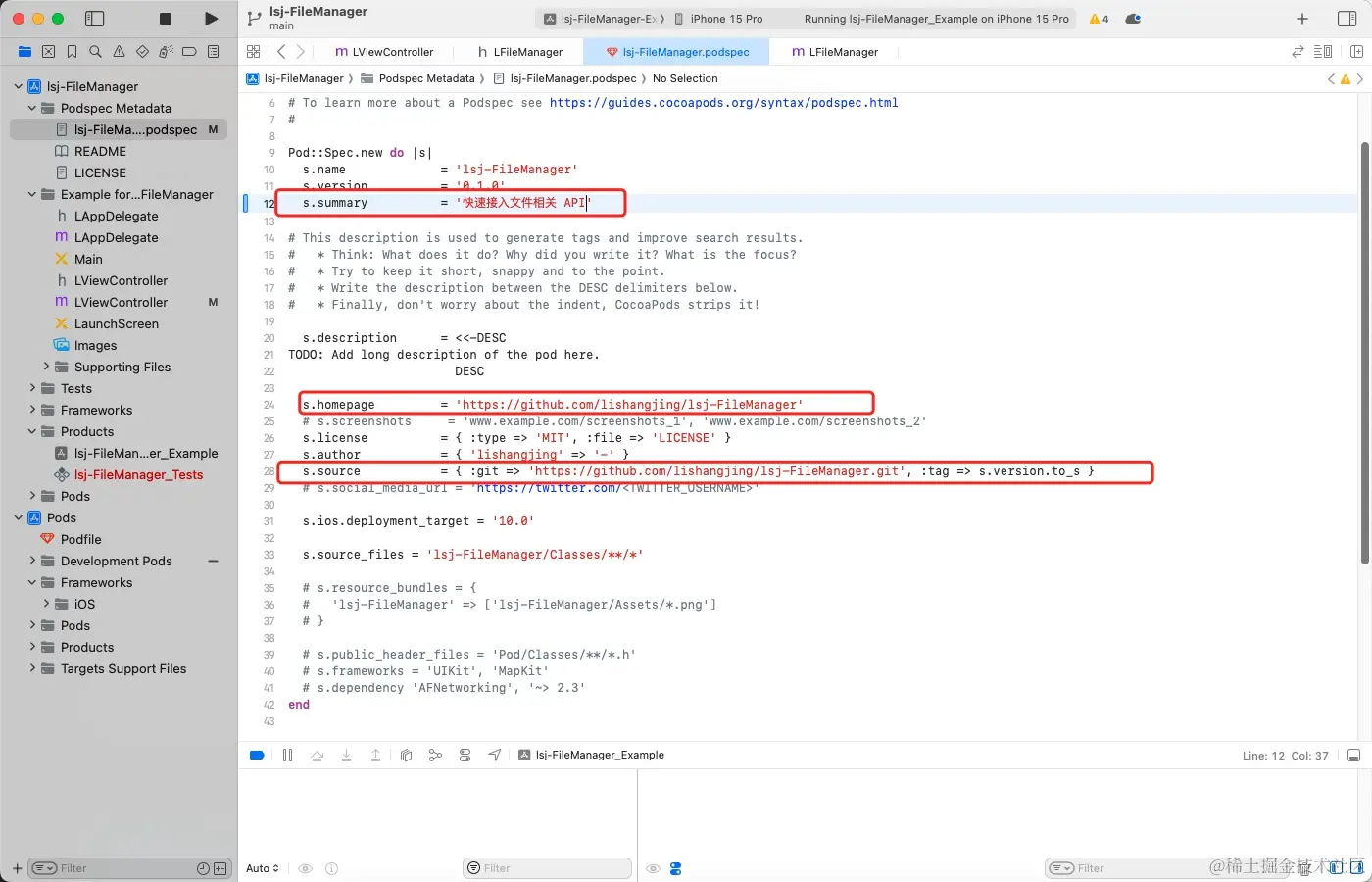Run the project with the Play button
1372x882 pixels.
211,19
